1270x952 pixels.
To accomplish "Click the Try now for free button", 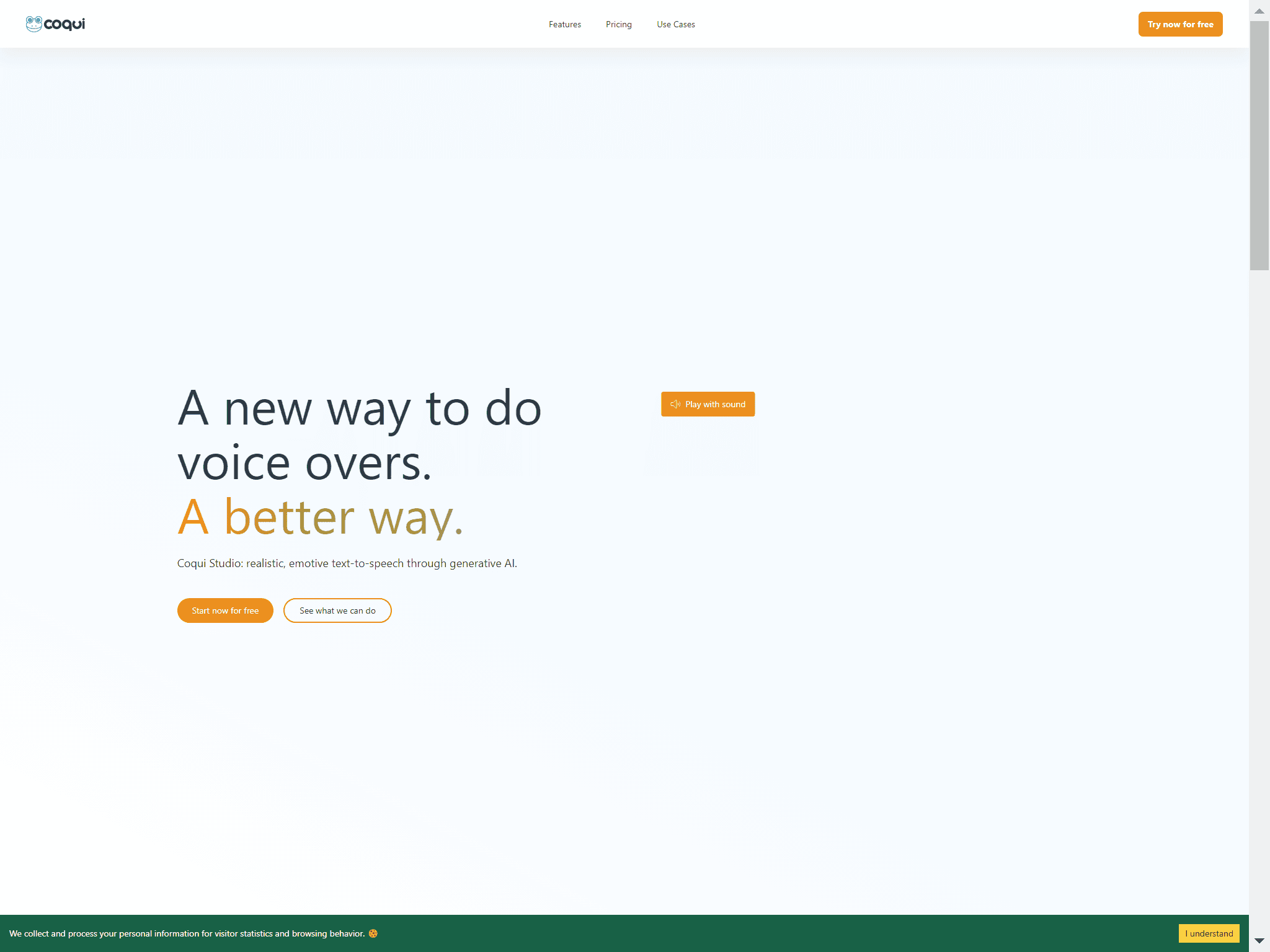I will point(1180,24).
